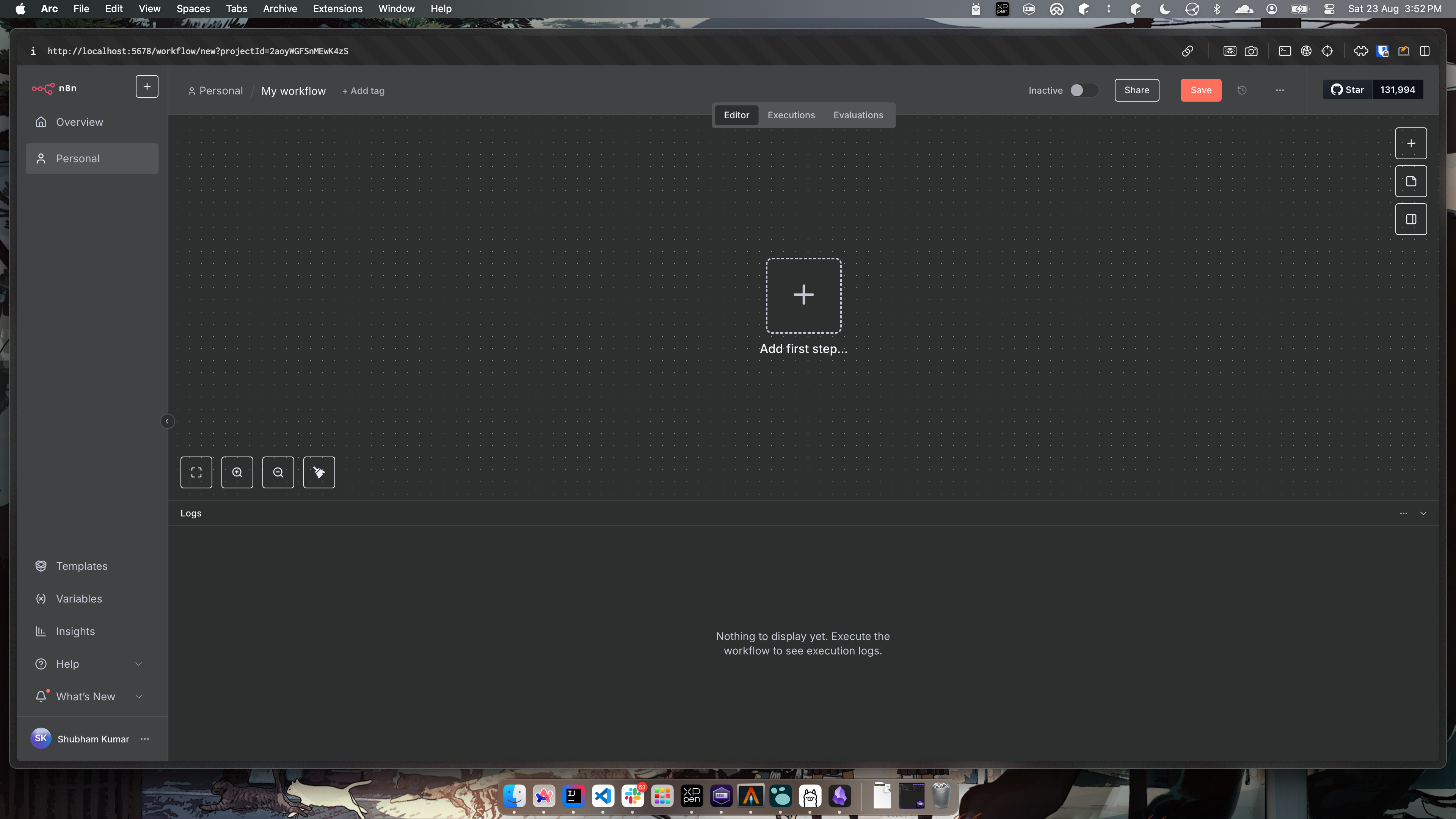The width and height of the screenshot is (1456, 819).
Task: Switch to the Executions tab
Action: click(x=791, y=115)
